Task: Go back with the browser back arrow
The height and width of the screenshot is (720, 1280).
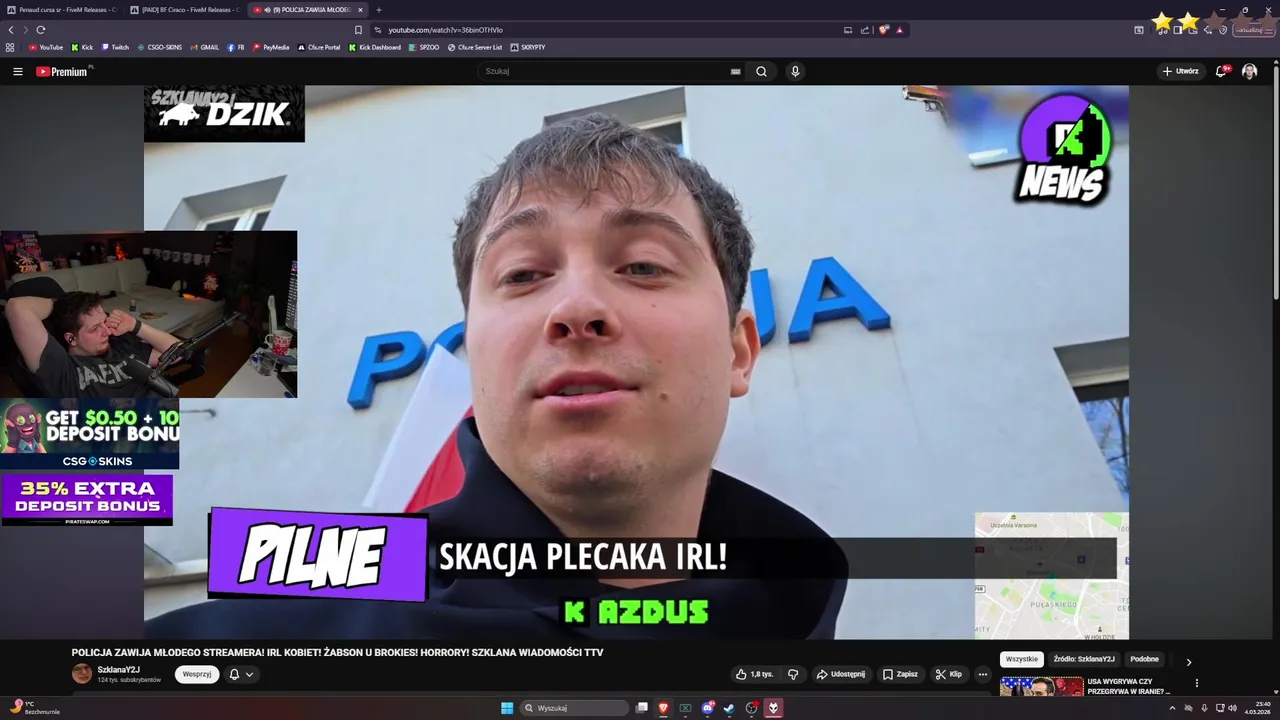Action: point(11,30)
